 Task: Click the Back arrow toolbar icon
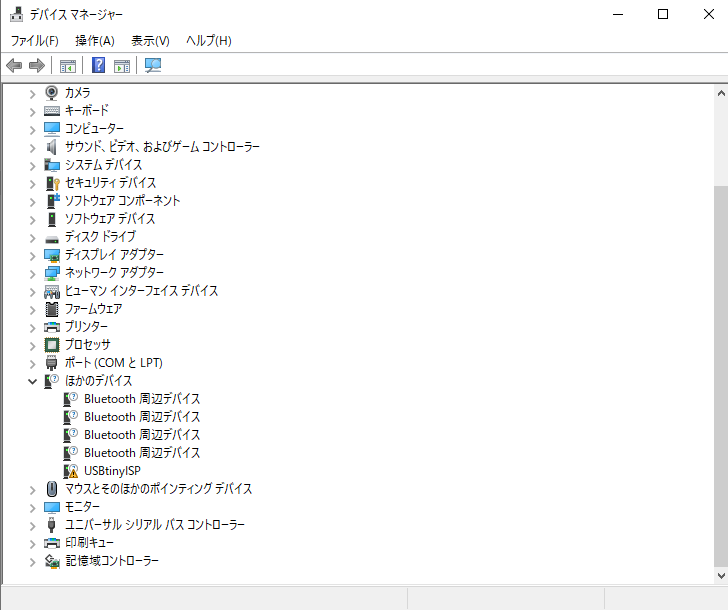pos(14,65)
